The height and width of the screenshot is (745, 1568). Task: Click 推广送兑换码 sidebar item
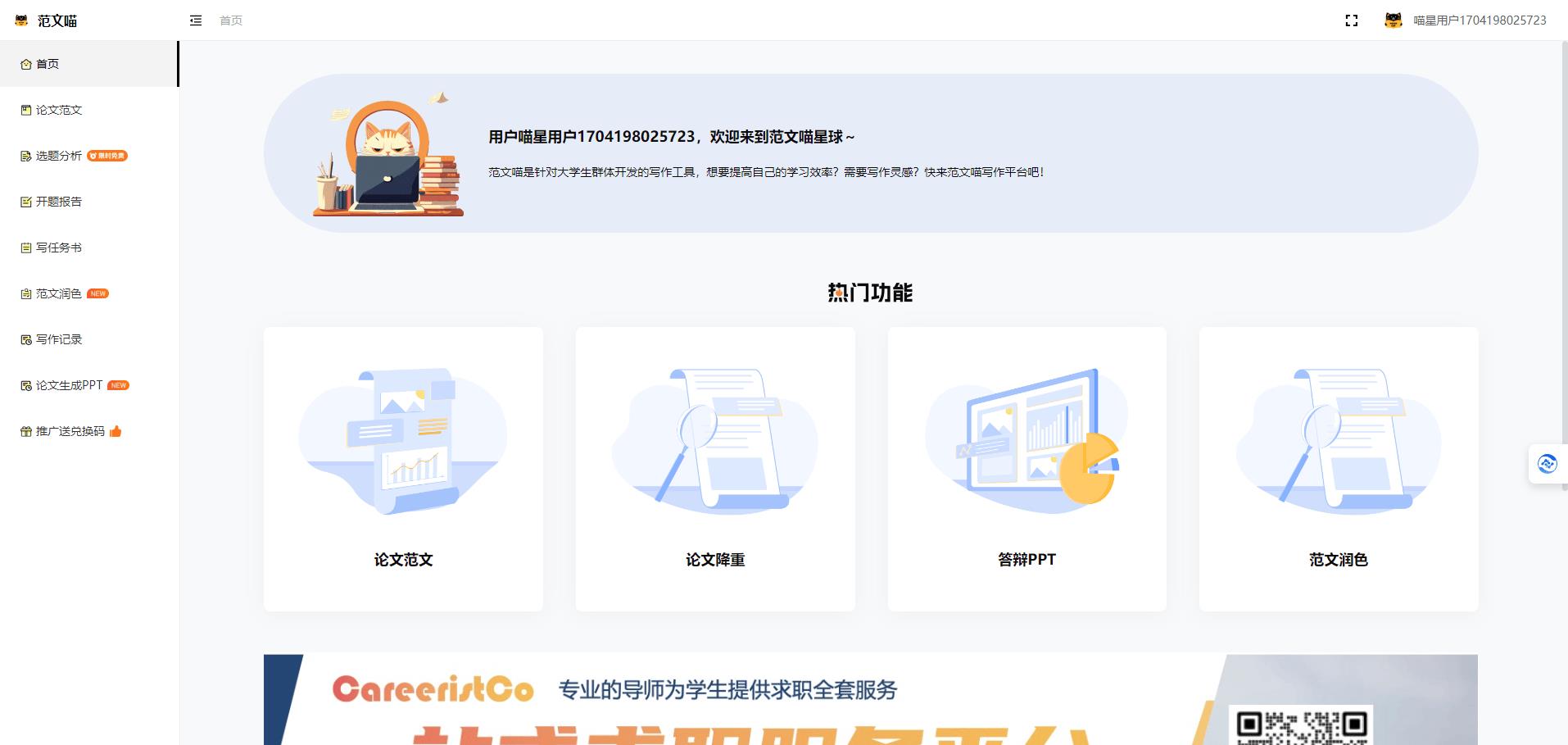(70, 431)
